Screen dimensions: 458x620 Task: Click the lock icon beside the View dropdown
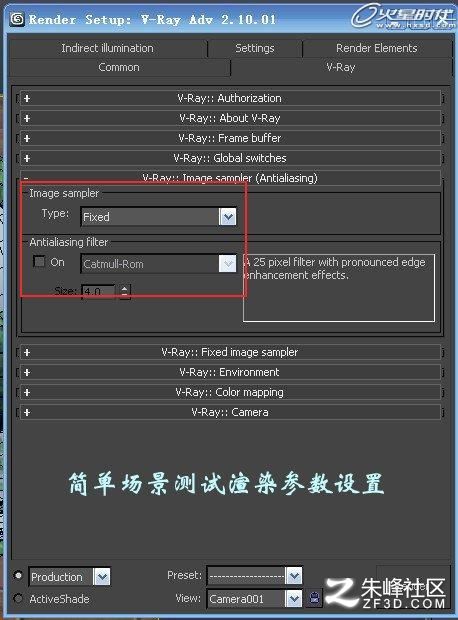coord(315,598)
